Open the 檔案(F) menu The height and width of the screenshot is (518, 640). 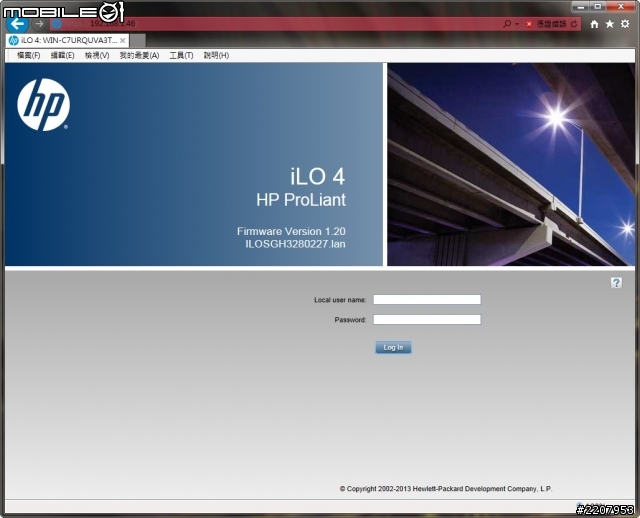(29, 56)
